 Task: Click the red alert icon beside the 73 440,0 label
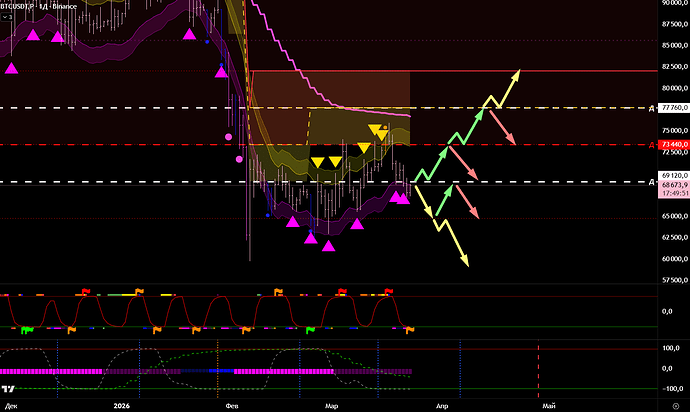tap(650, 145)
